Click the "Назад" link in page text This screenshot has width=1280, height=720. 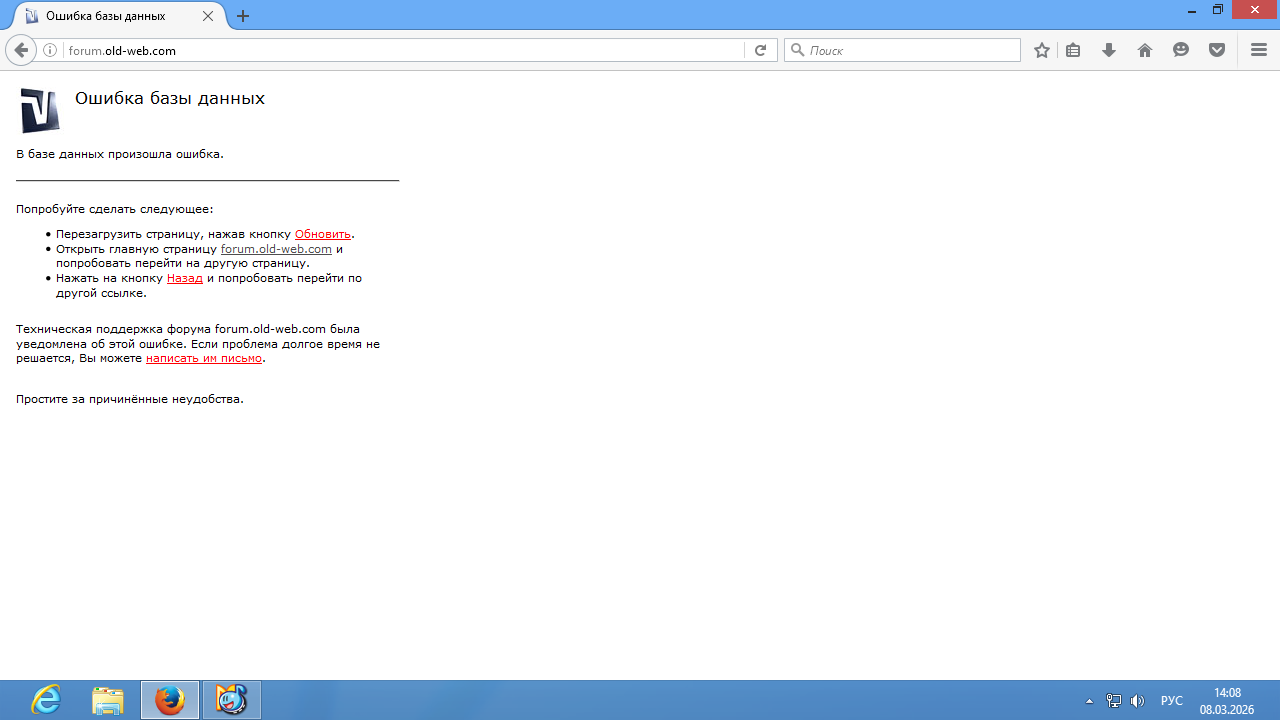coord(184,278)
